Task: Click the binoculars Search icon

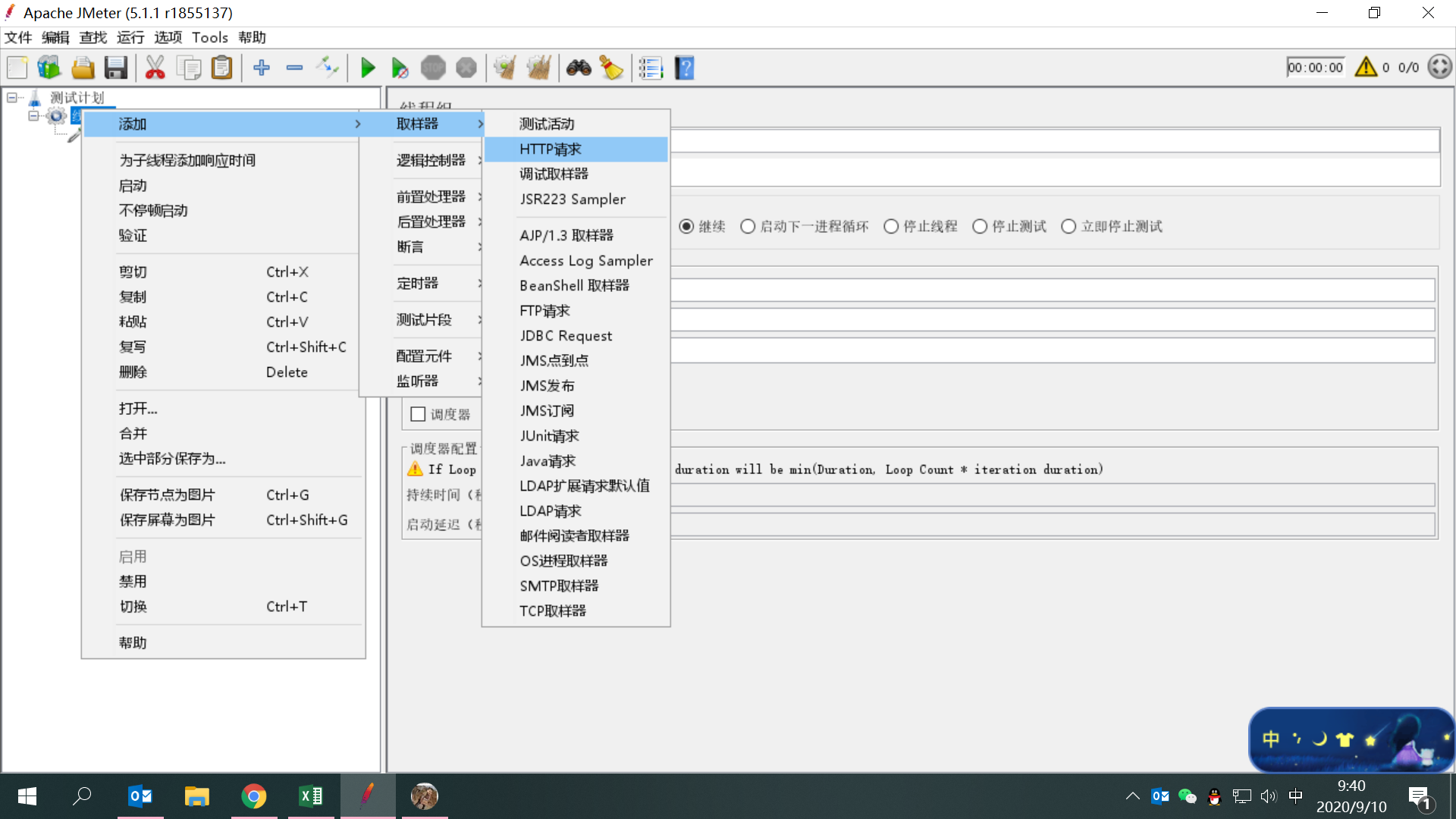Action: coord(579,68)
